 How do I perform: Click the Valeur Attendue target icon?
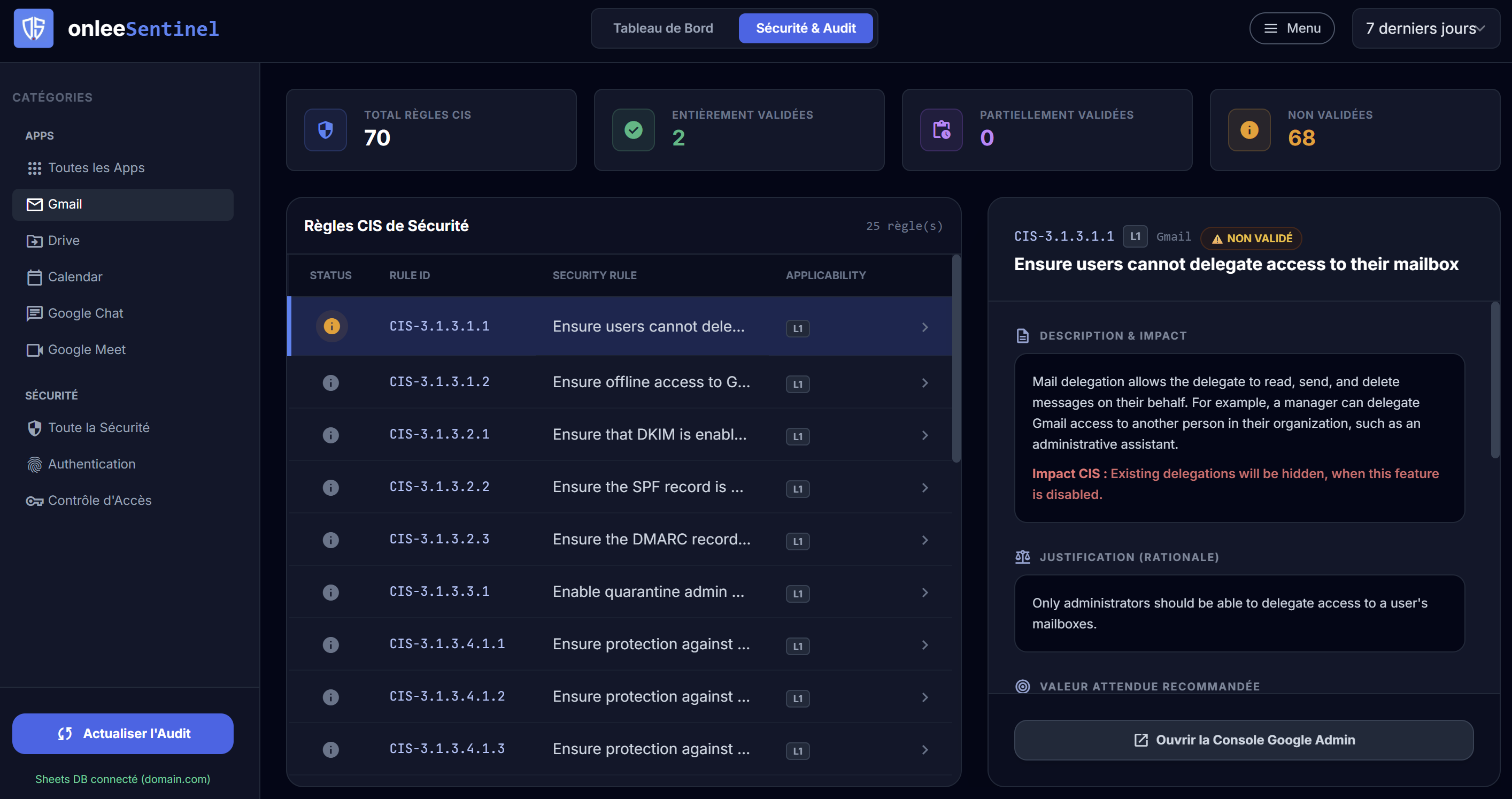(1022, 686)
